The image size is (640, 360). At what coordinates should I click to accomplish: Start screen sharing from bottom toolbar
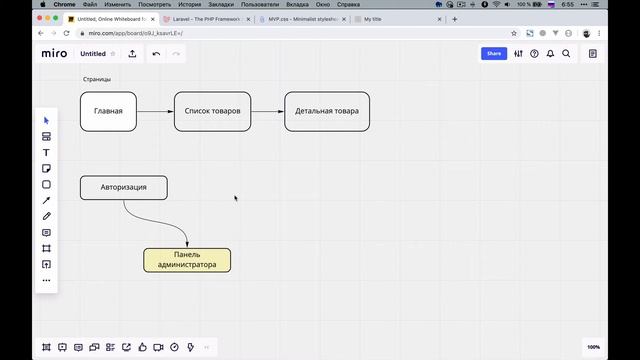point(126,347)
